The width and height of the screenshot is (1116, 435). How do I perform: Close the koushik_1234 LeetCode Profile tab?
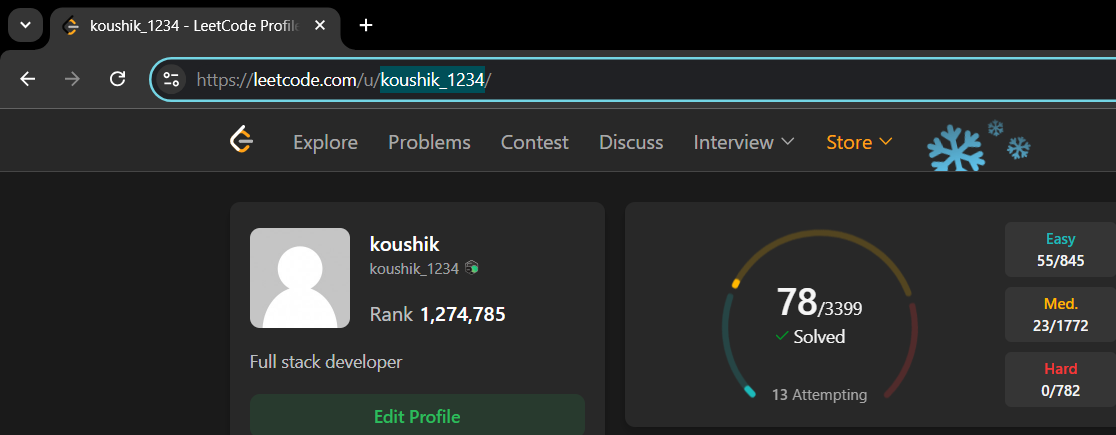320,26
